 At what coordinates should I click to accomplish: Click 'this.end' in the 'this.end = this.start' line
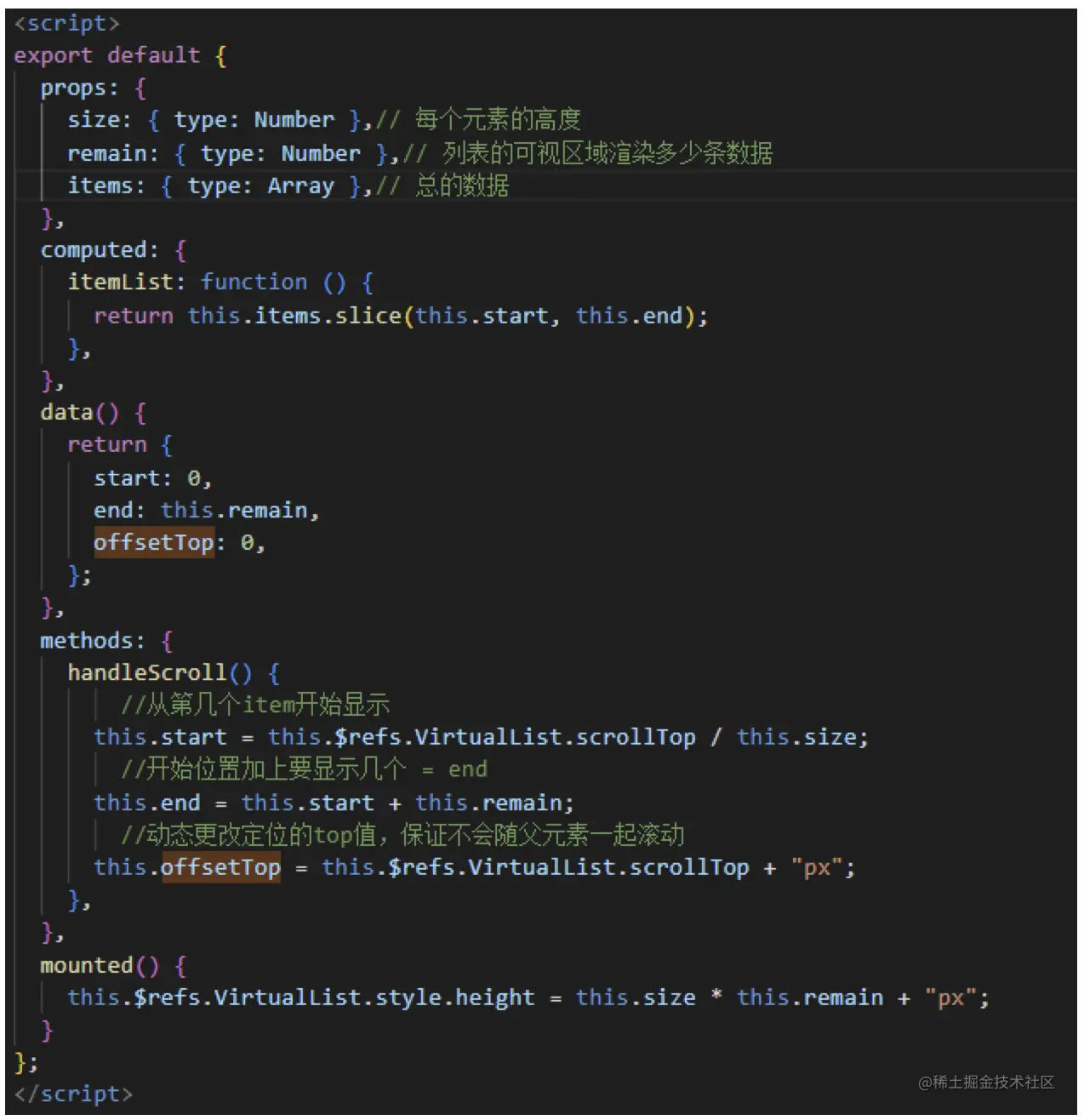click(x=147, y=803)
